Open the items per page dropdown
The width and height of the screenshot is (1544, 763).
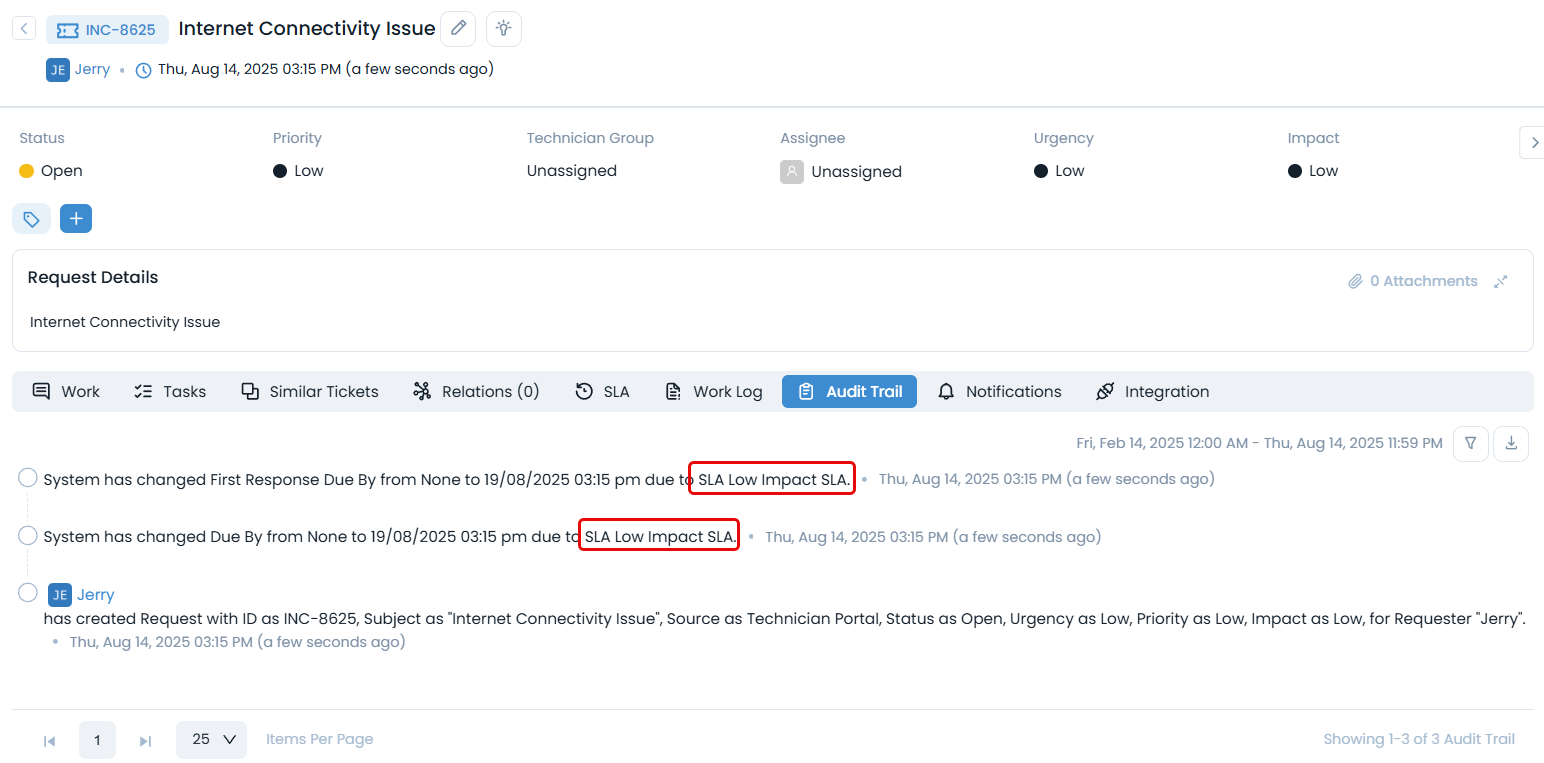(x=211, y=740)
